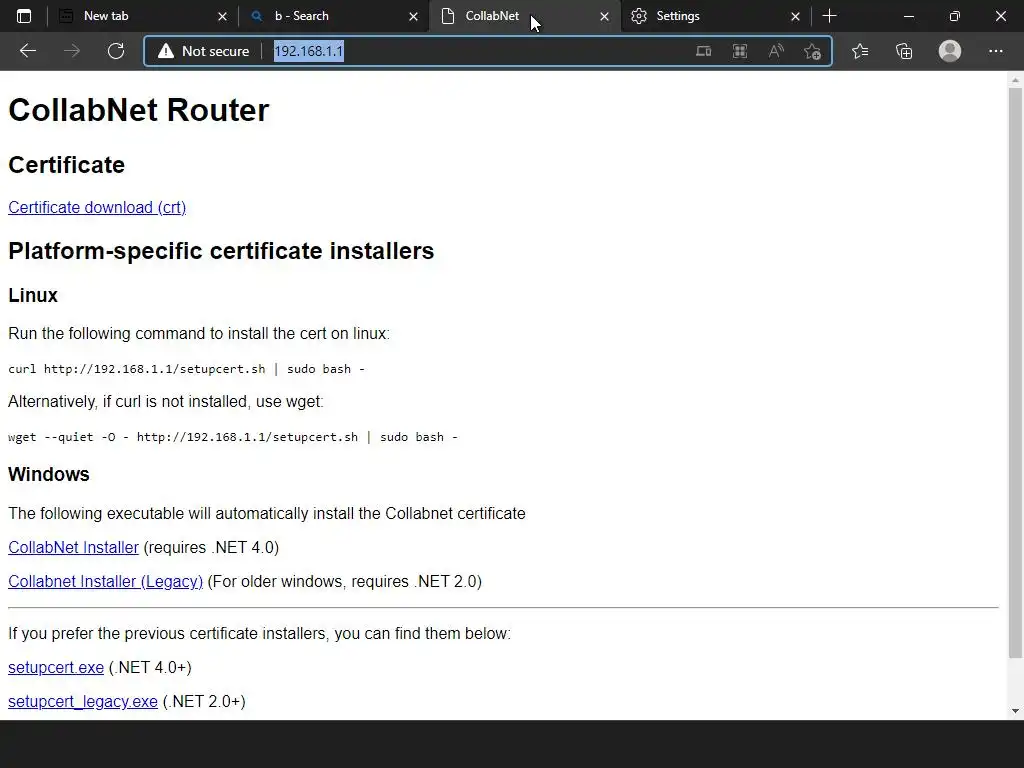This screenshot has height=768, width=1024.
Task: Download the certificate via the crt link
Action: point(97,207)
